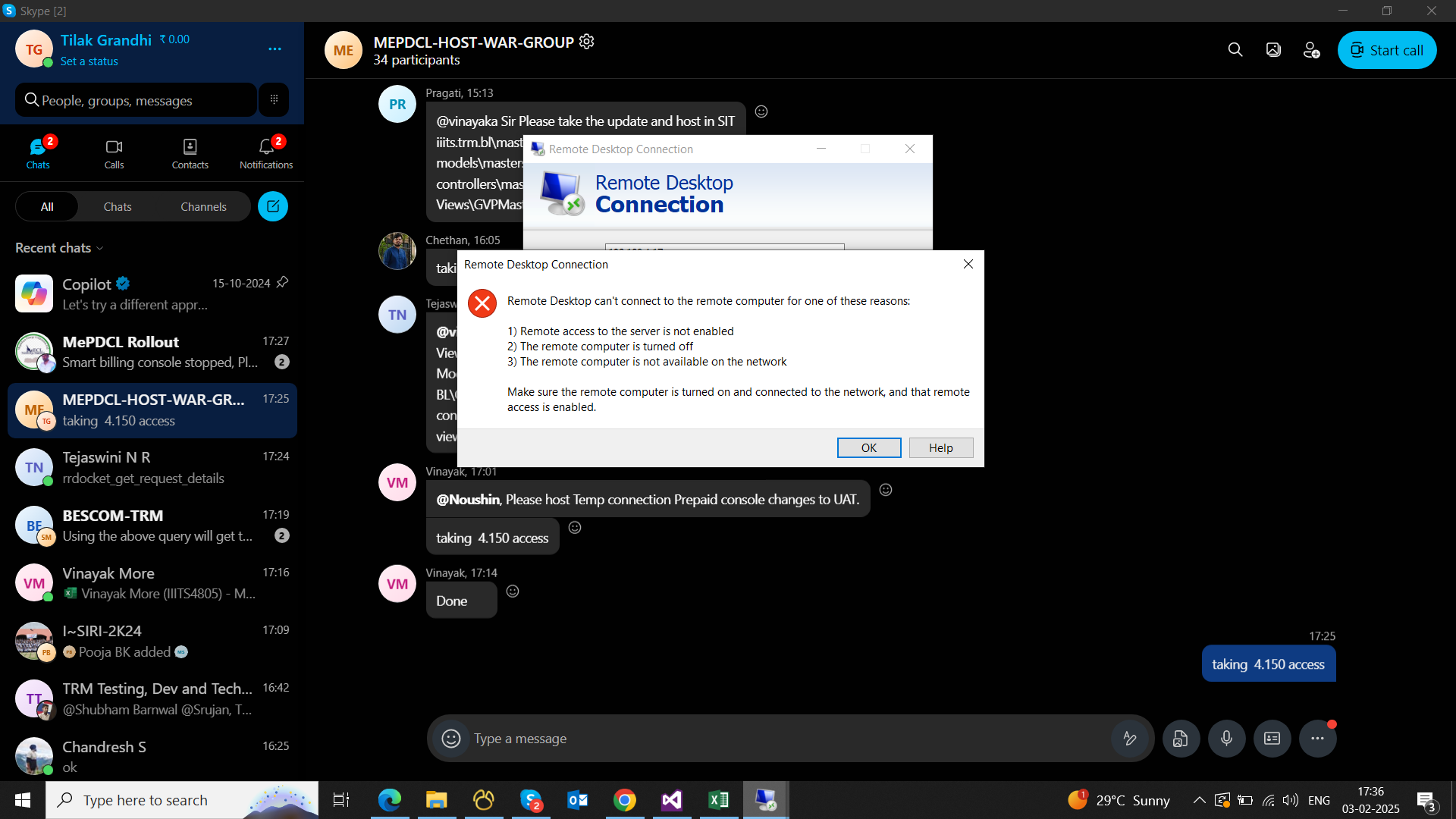Screen dimensions: 1456x819
Task: Click OK in the Remote Desktop error dialog
Action: (x=869, y=448)
